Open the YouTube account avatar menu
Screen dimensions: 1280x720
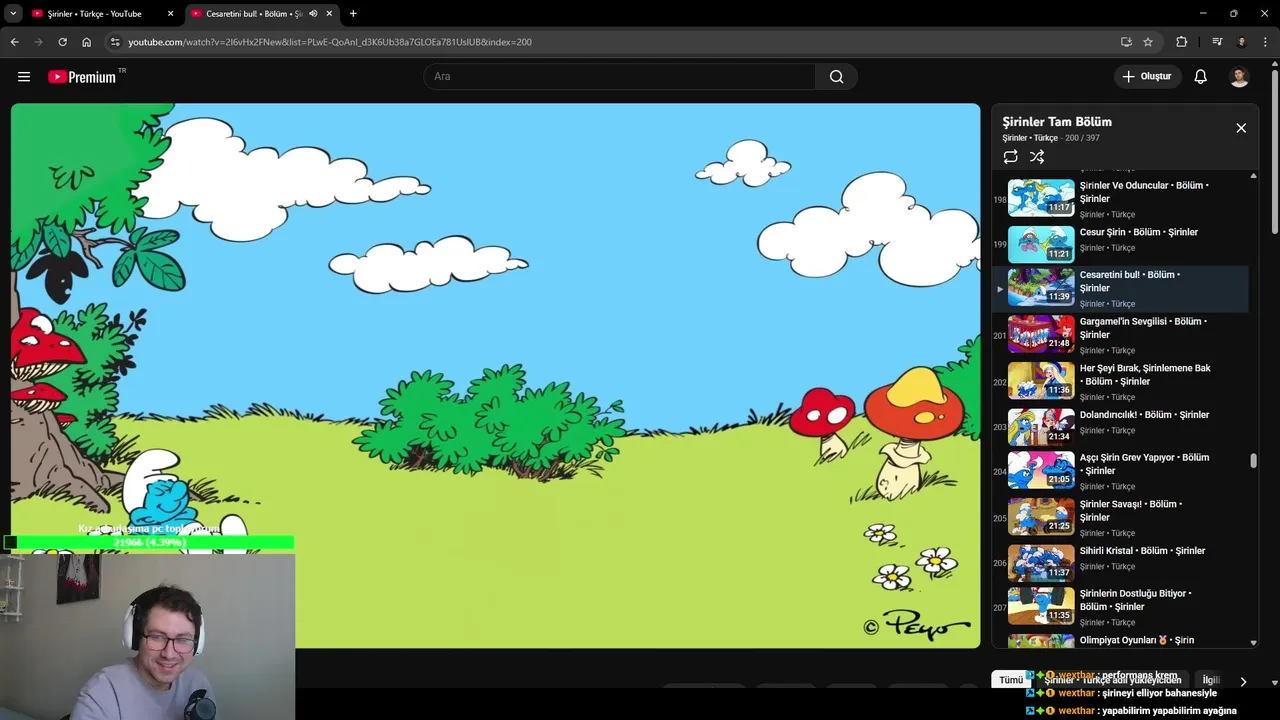click(x=1239, y=77)
